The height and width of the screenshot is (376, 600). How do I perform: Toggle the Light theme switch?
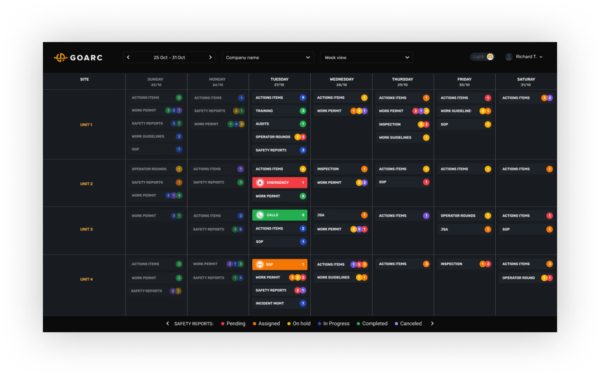pyautogui.click(x=482, y=57)
